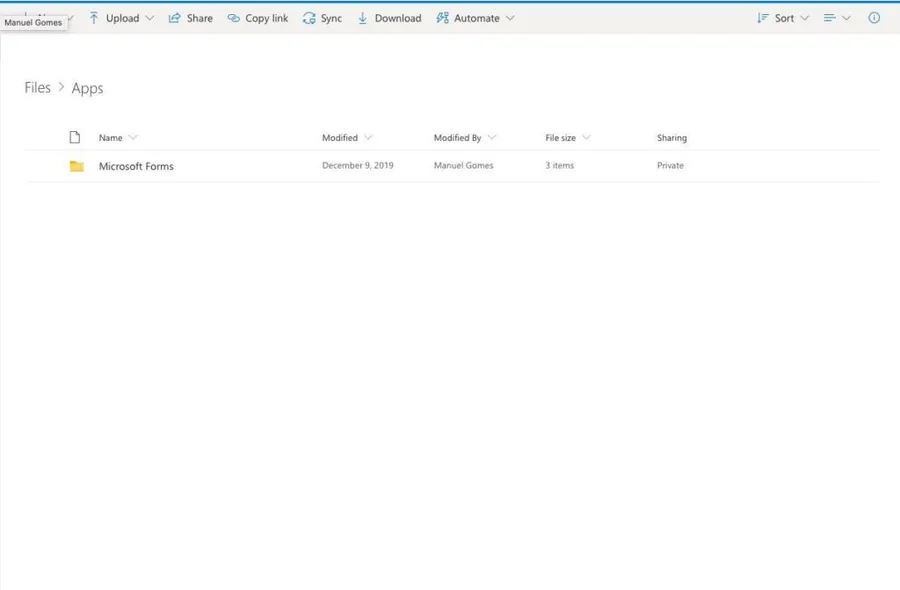Open the Sort options dropdown

coord(783,18)
